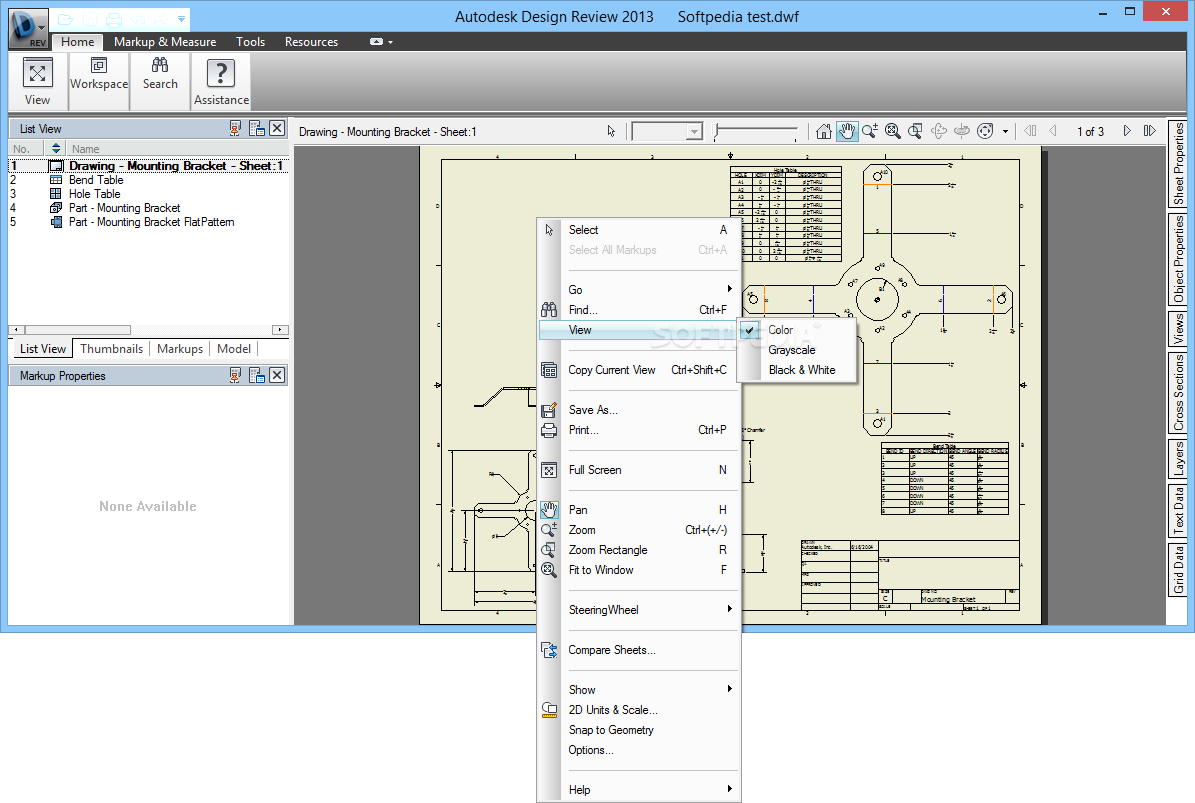Viewport: 1195px width, 803px height.
Task: Go to the first sheet
Action: coord(1030,131)
